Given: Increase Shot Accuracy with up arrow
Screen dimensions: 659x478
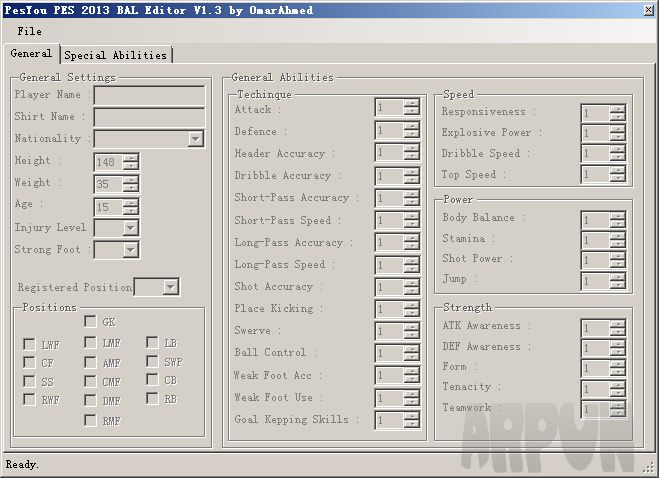Looking at the screenshot, I should (x=411, y=283).
